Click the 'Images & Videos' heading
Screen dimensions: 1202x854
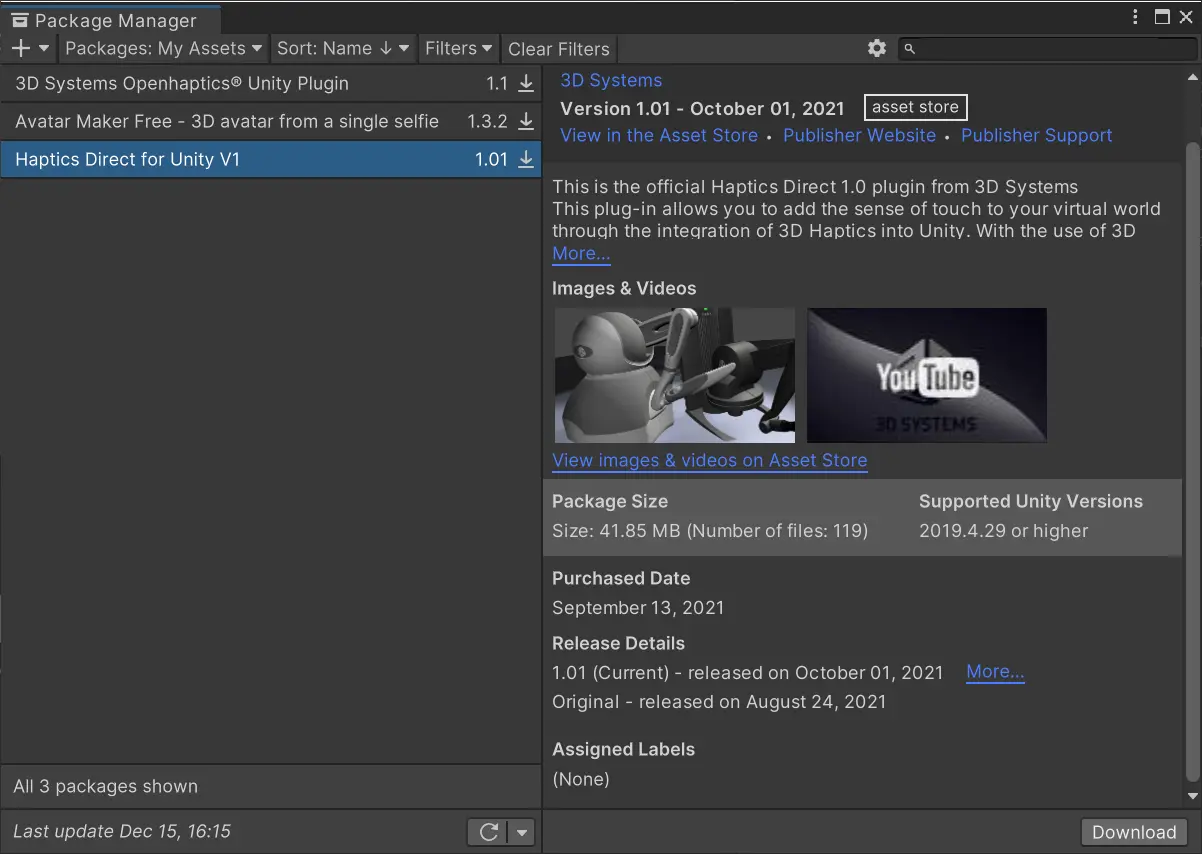click(x=624, y=289)
